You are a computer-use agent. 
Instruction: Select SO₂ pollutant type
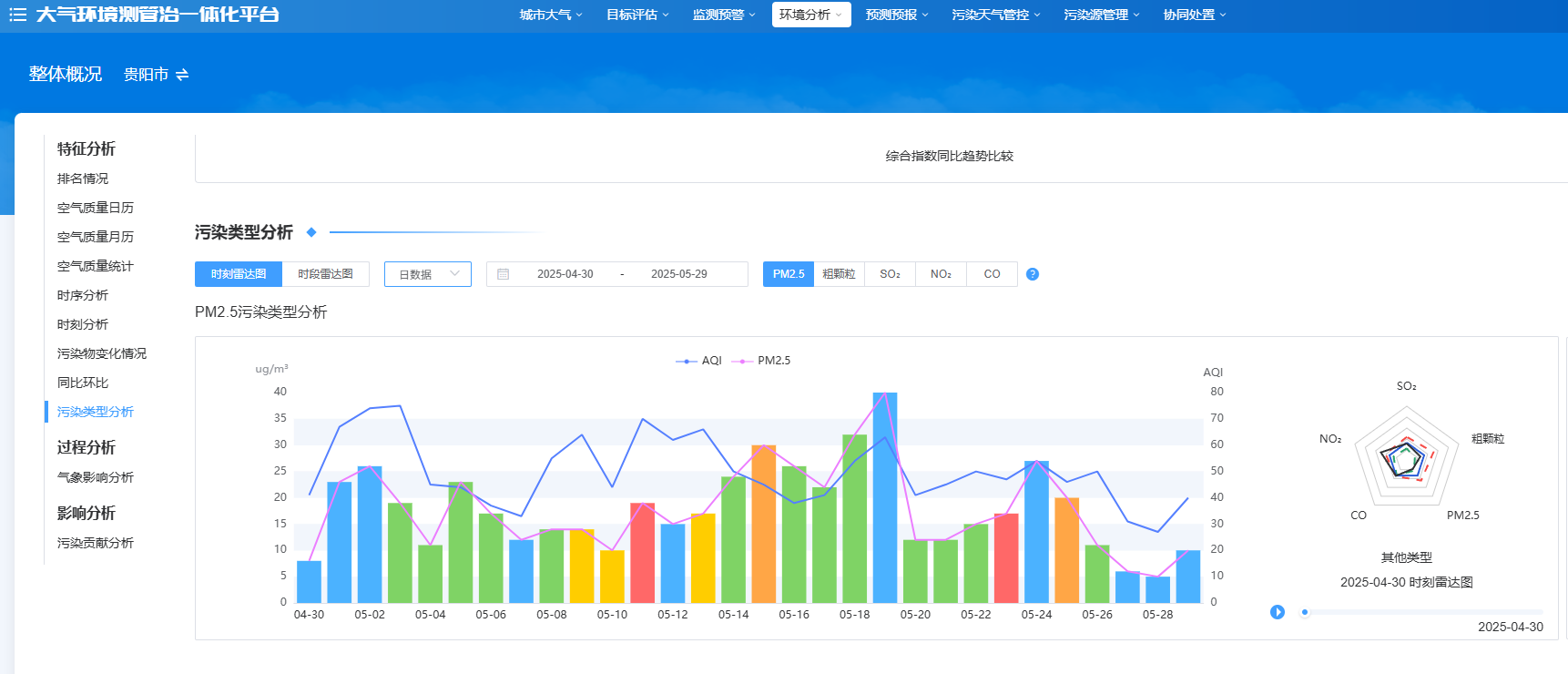890,274
